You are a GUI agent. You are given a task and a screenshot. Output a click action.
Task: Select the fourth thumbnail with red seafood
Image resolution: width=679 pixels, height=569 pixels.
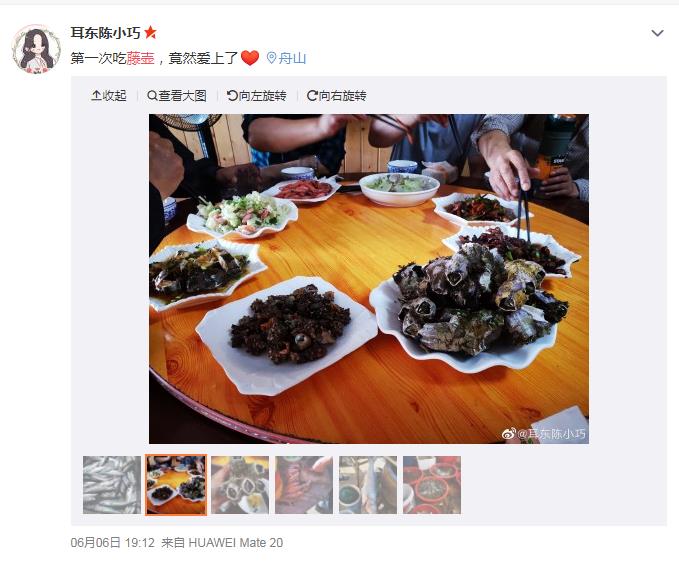point(304,485)
